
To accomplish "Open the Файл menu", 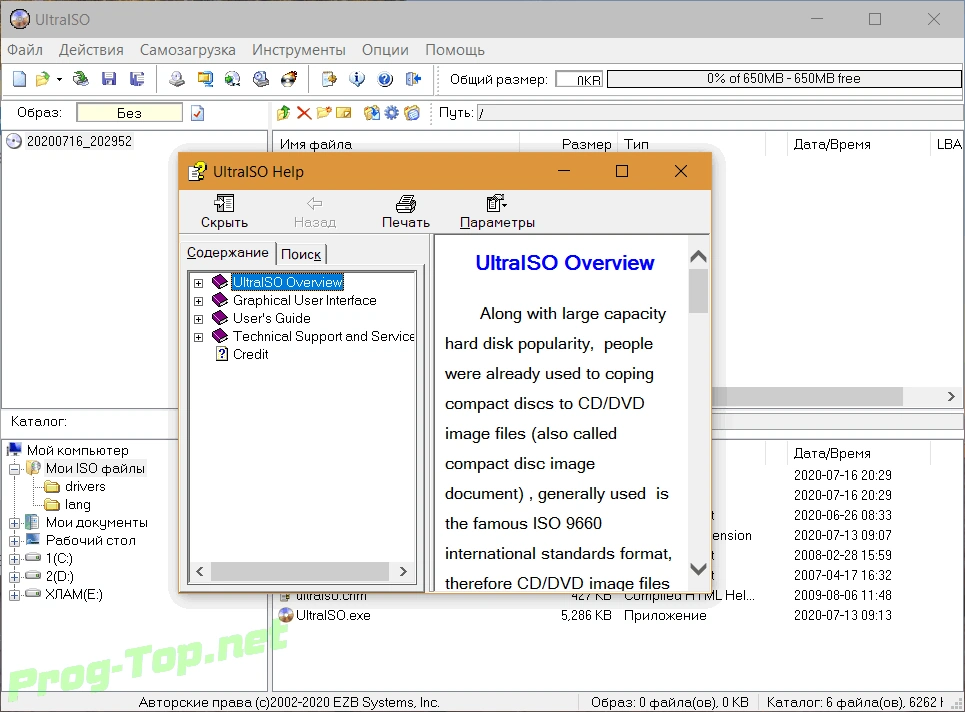I will point(25,50).
